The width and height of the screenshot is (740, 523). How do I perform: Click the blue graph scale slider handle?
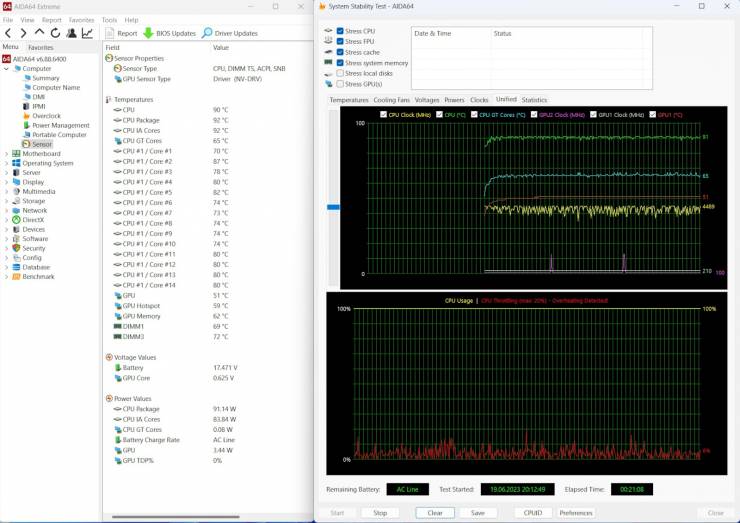point(333,207)
